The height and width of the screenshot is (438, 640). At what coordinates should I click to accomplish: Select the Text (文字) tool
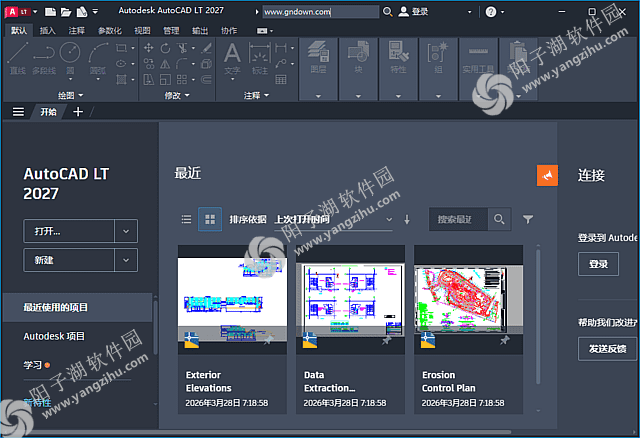pos(232,59)
